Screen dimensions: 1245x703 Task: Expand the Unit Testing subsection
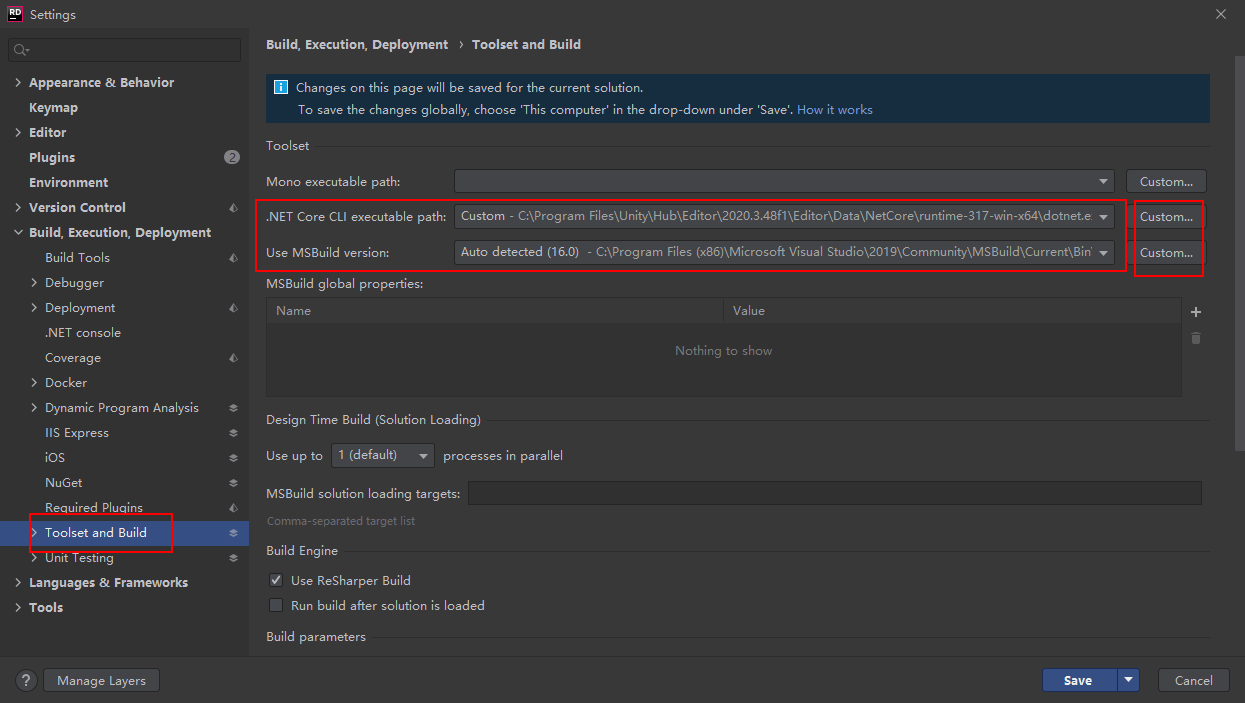[34, 558]
